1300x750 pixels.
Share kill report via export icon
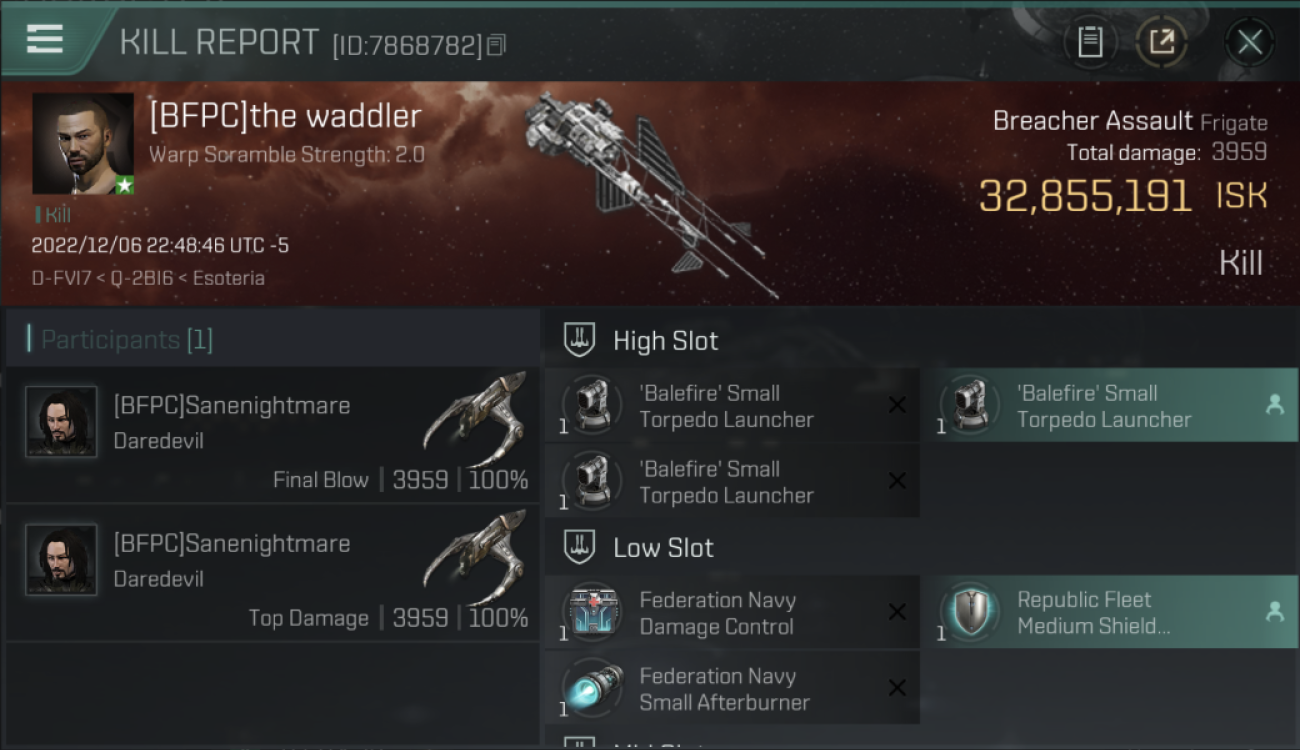(1161, 42)
